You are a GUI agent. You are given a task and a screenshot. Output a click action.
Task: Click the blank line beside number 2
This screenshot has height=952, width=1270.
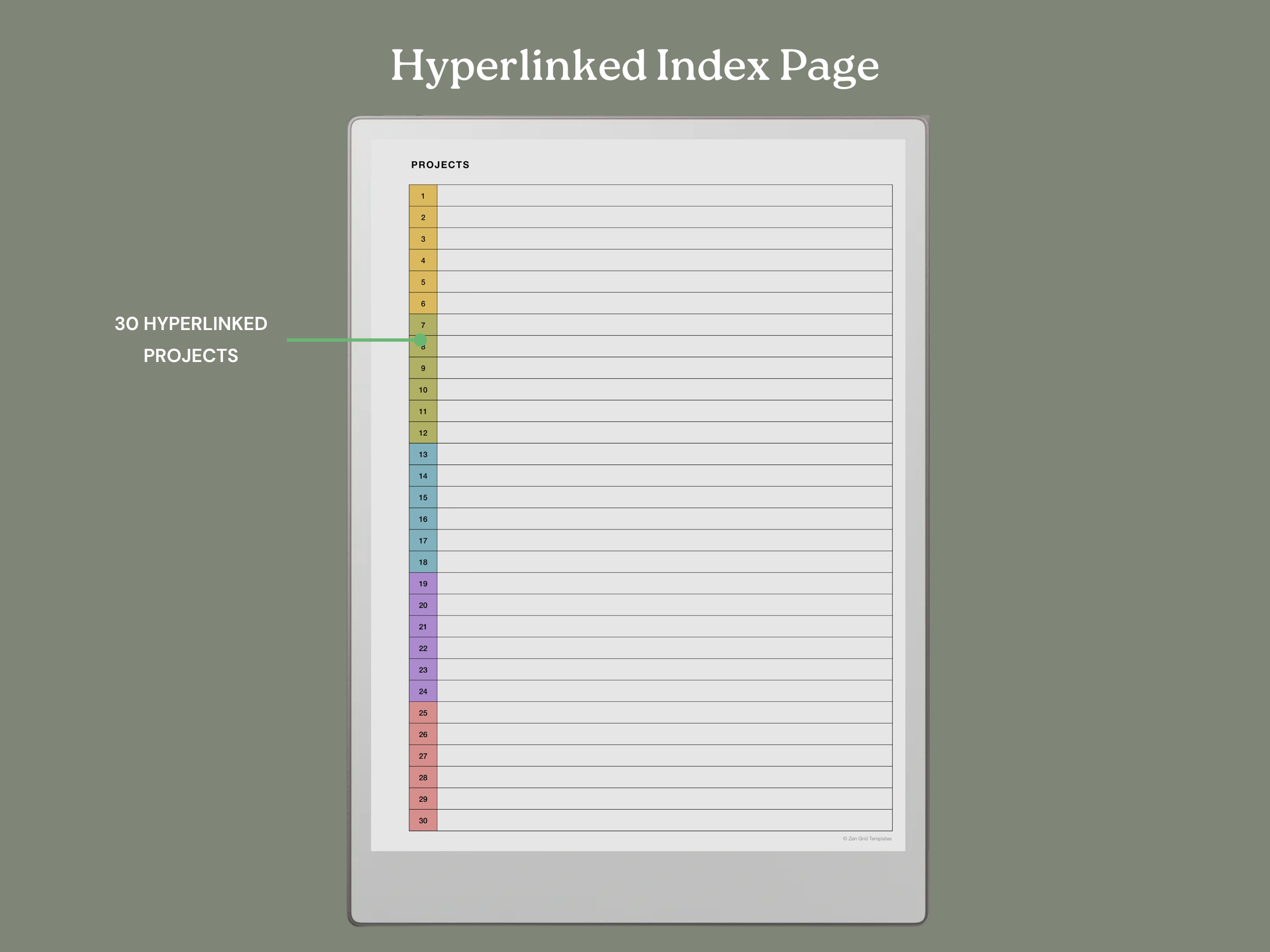click(x=664, y=217)
